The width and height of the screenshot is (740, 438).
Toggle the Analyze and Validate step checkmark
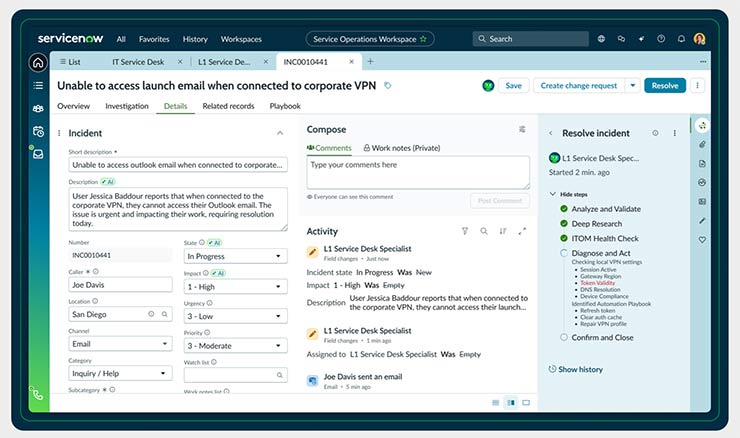point(565,209)
